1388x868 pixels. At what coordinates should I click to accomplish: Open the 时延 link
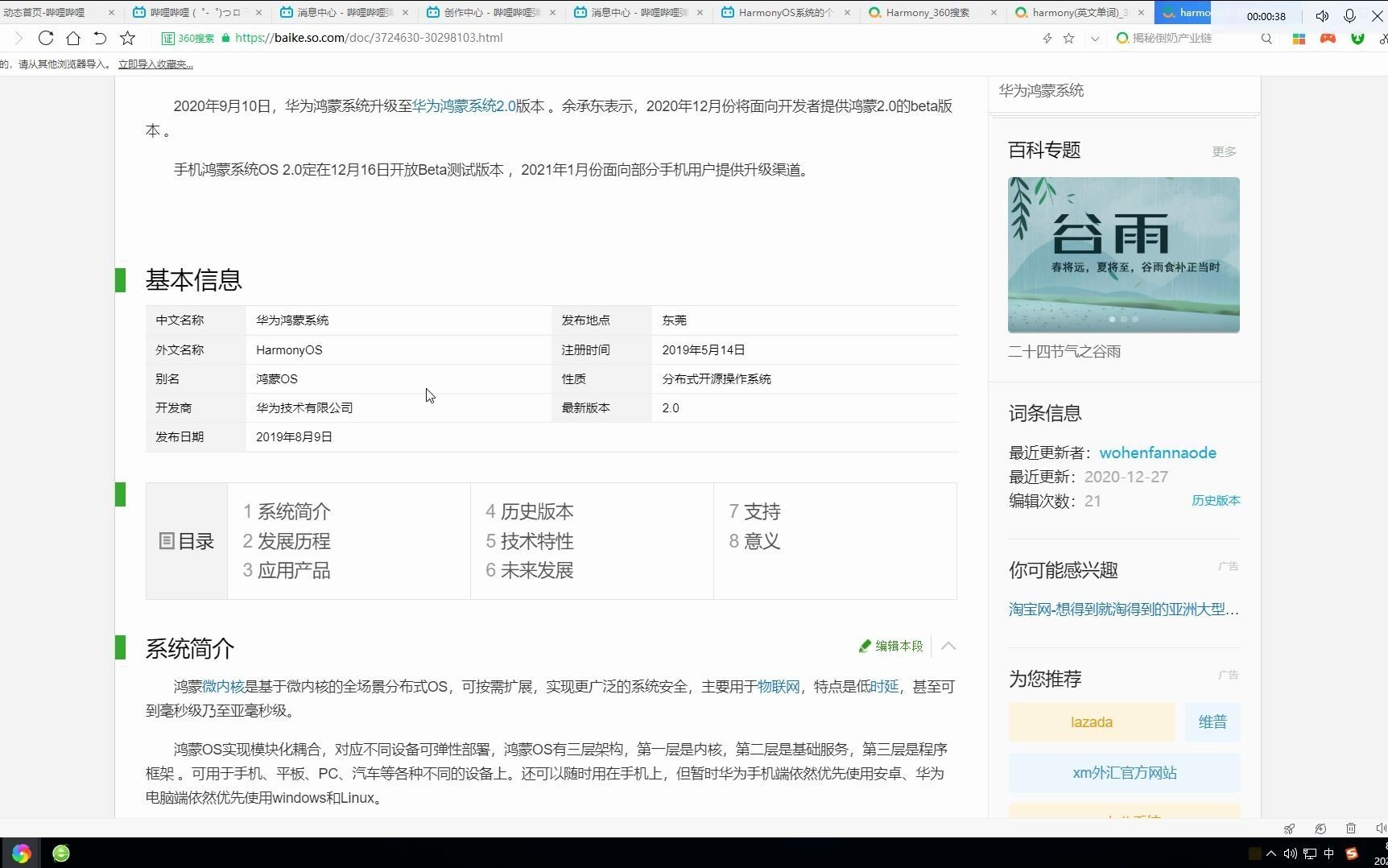click(x=884, y=687)
